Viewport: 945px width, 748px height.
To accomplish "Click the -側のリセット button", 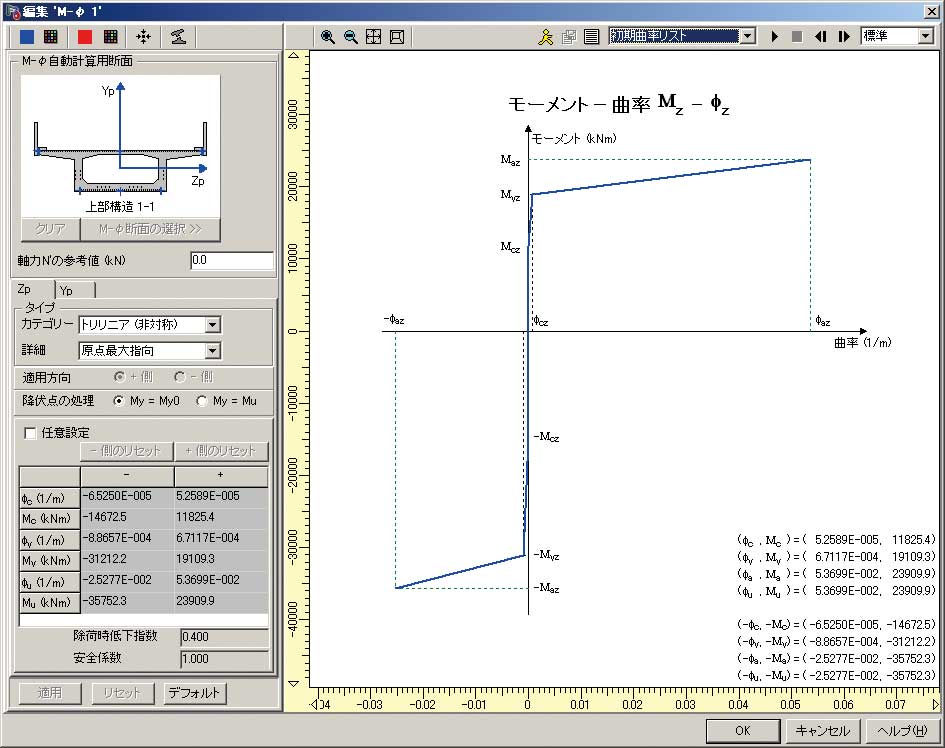I will click(127, 451).
